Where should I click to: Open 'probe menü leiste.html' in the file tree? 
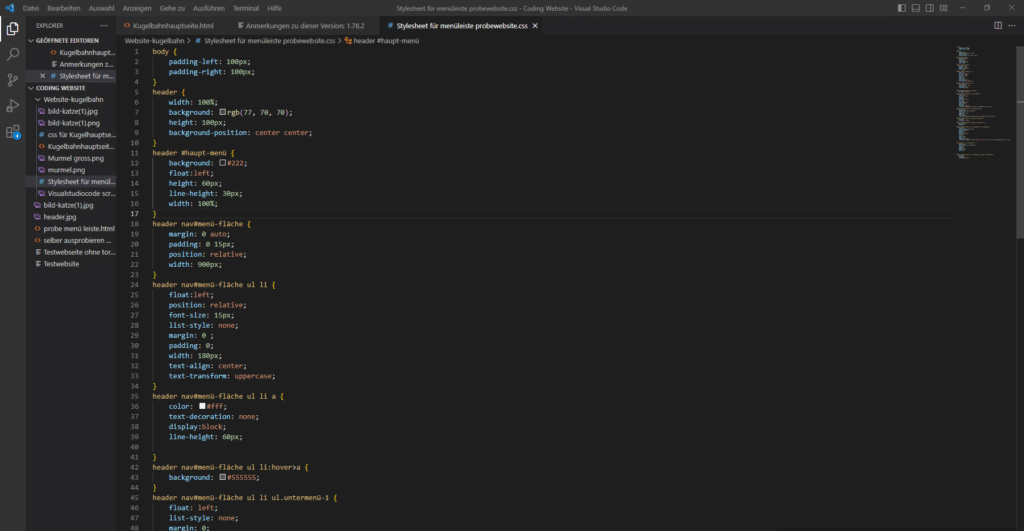coord(78,228)
